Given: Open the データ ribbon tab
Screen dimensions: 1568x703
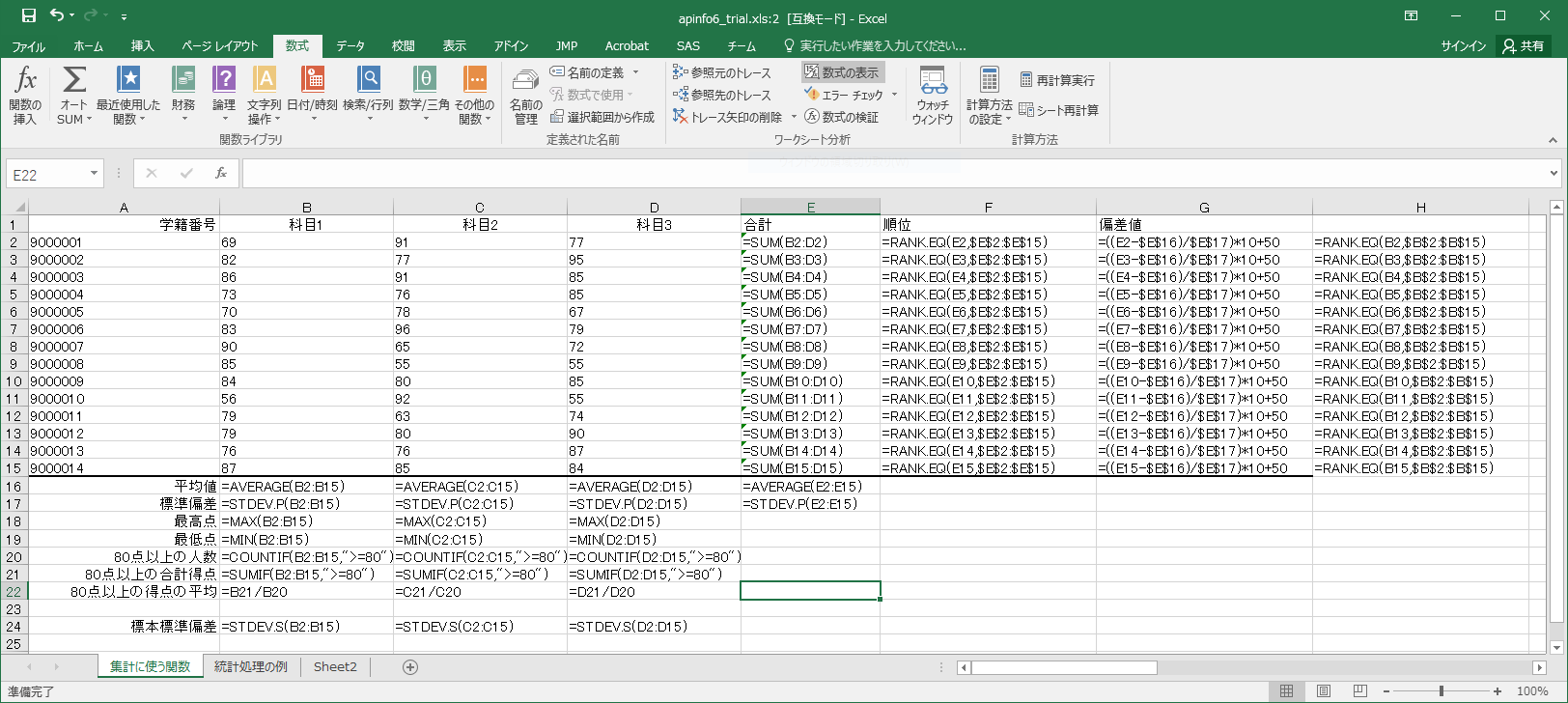Looking at the screenshot, I should (350, 45).
